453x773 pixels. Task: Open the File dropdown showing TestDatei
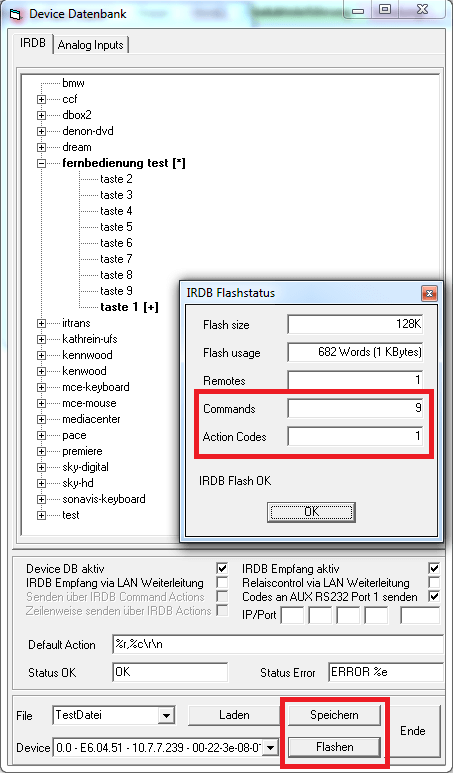tap(168, 716)
